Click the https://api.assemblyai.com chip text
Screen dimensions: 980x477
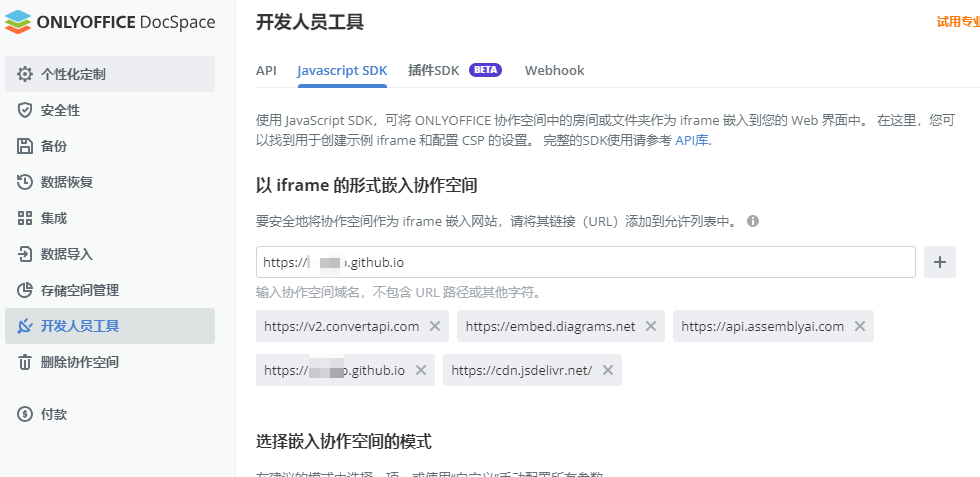tap(762, 326)
